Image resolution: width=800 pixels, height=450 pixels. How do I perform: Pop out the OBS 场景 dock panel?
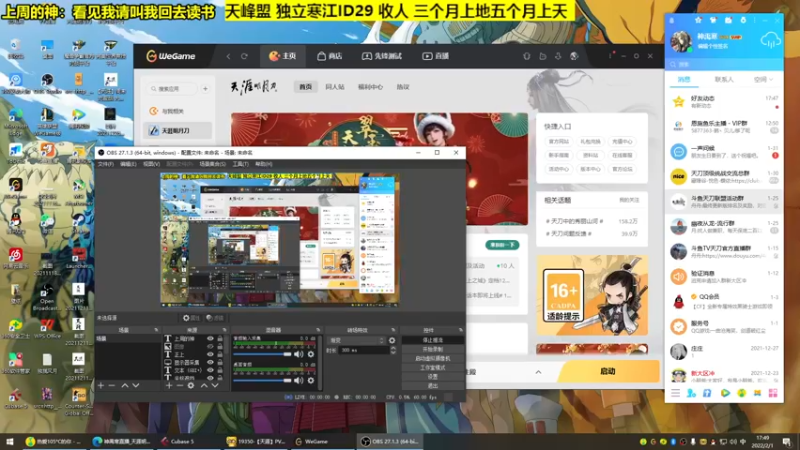tap(156, 330)
